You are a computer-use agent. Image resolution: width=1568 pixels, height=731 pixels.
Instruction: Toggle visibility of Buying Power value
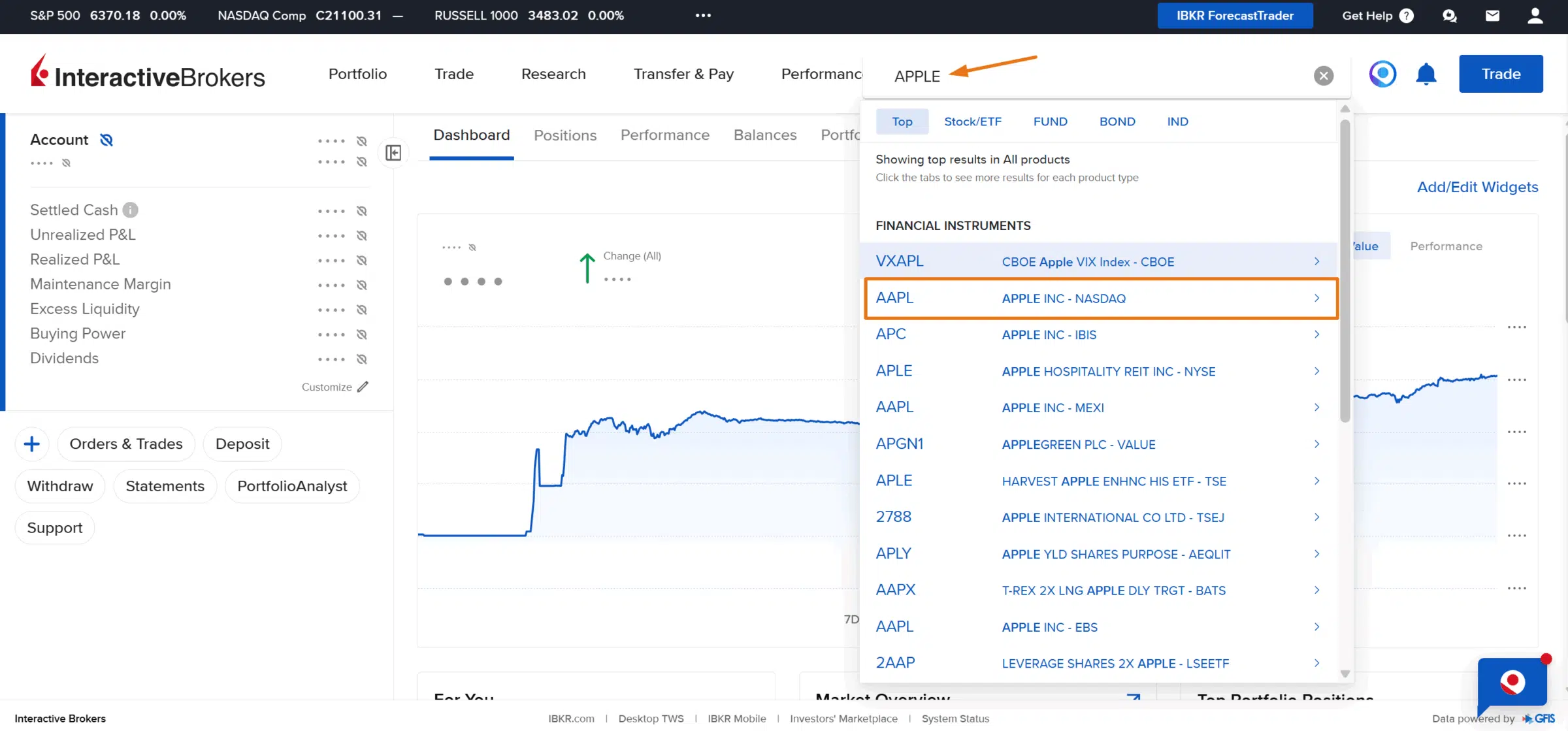click(362, 334)
